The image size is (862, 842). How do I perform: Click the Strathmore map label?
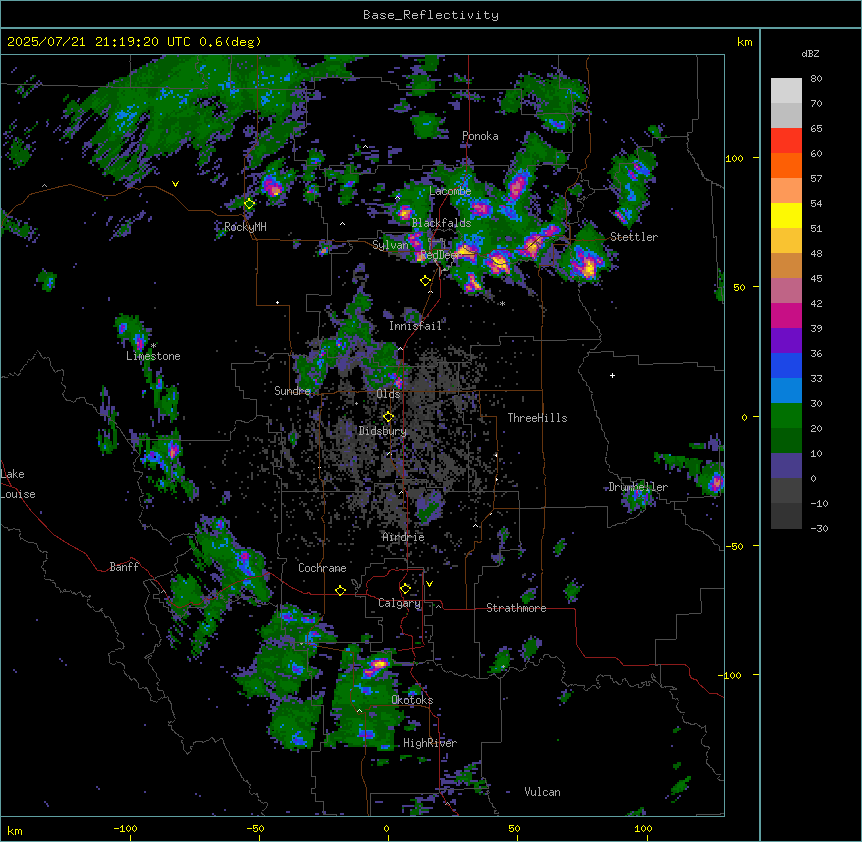point(516,608)
